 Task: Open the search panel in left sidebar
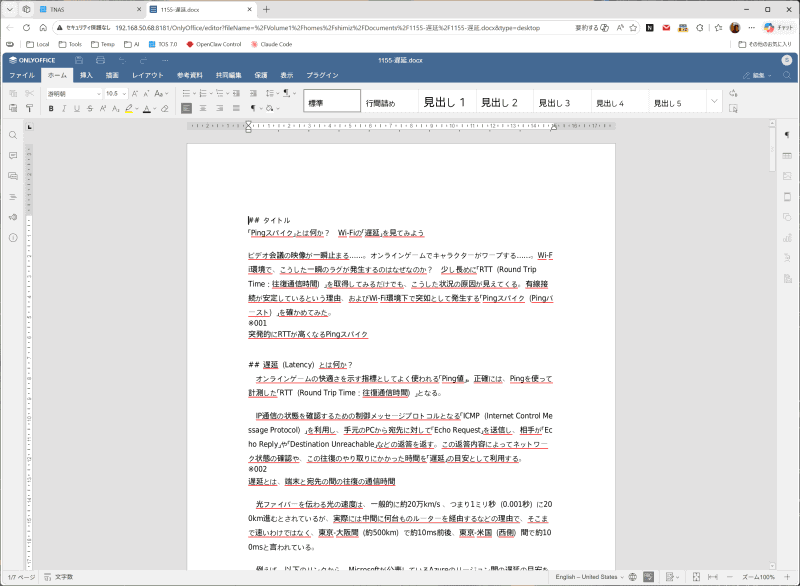point(13,135)
